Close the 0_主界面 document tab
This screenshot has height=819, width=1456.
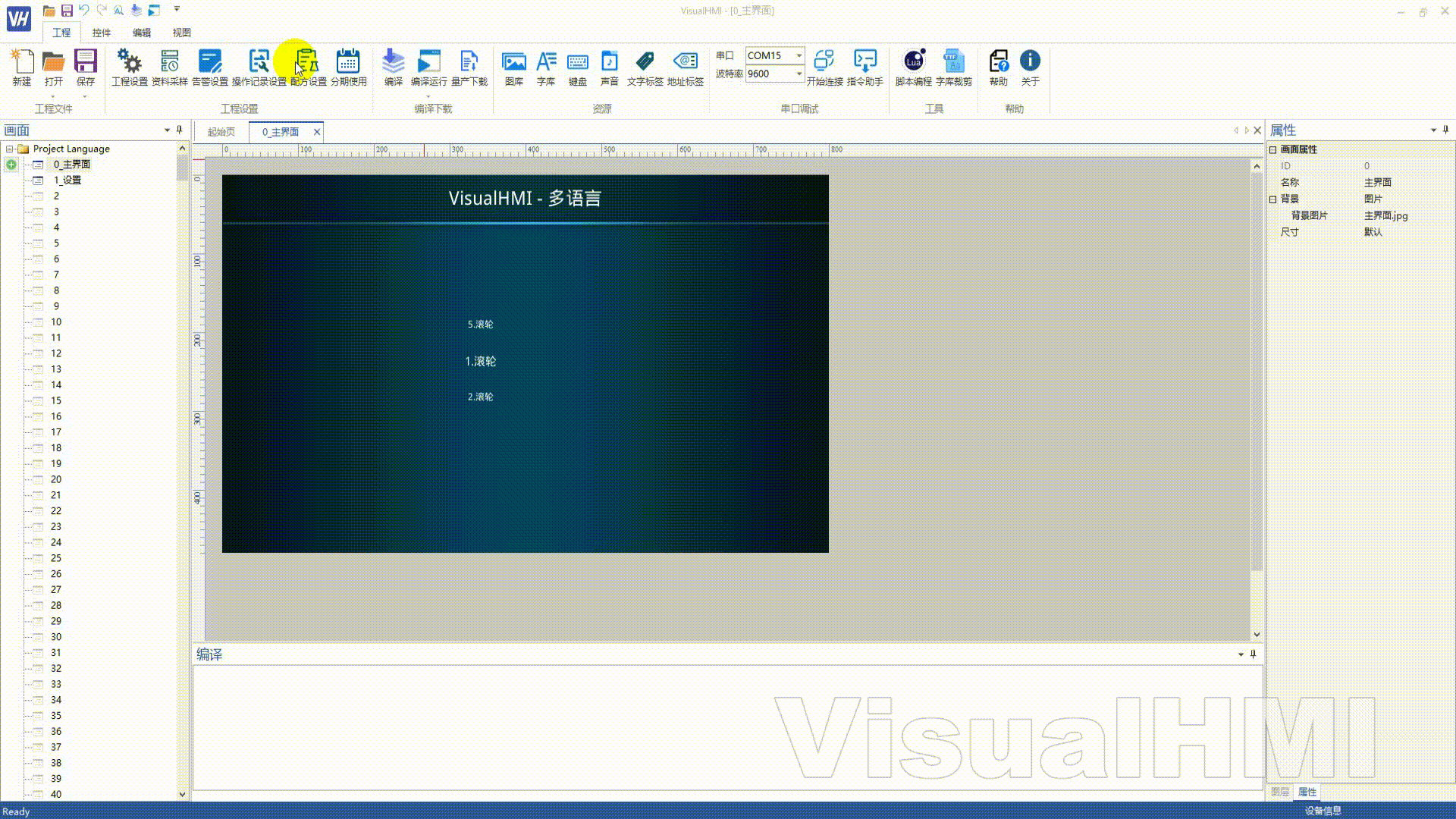pyautogui.click(x=317, y=132)
